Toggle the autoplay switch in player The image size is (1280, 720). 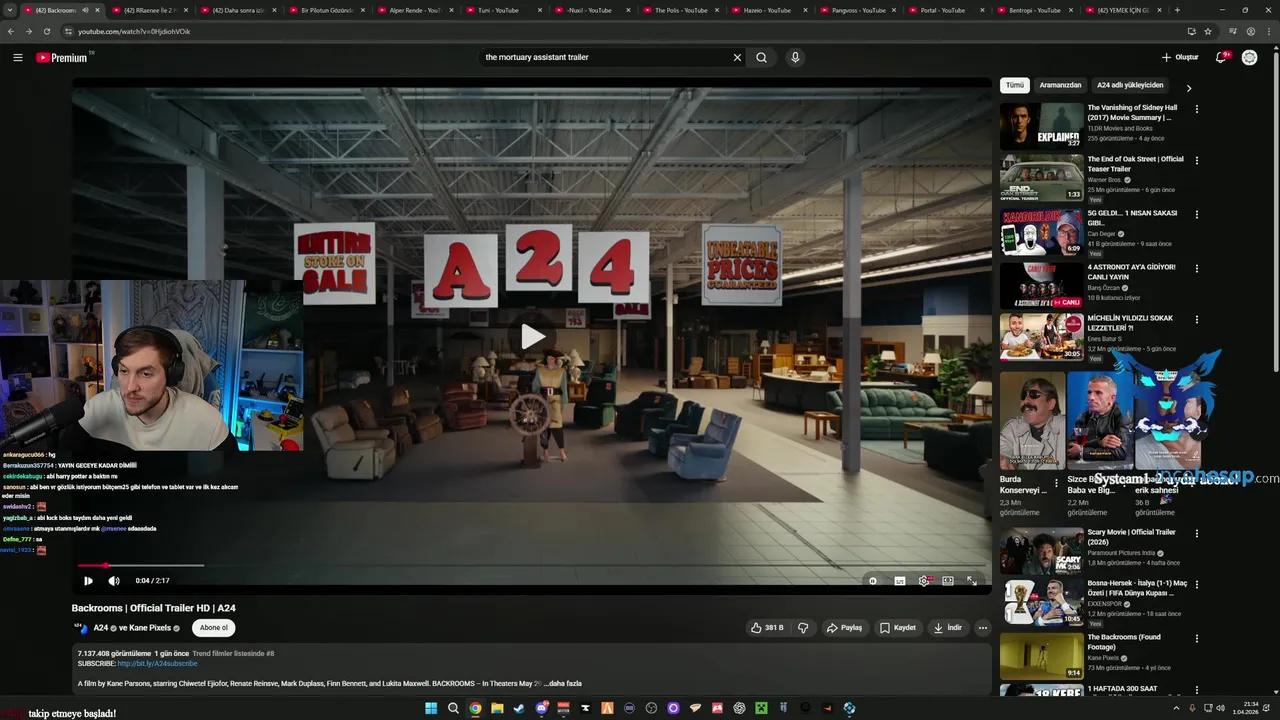(x=873, y=580)
